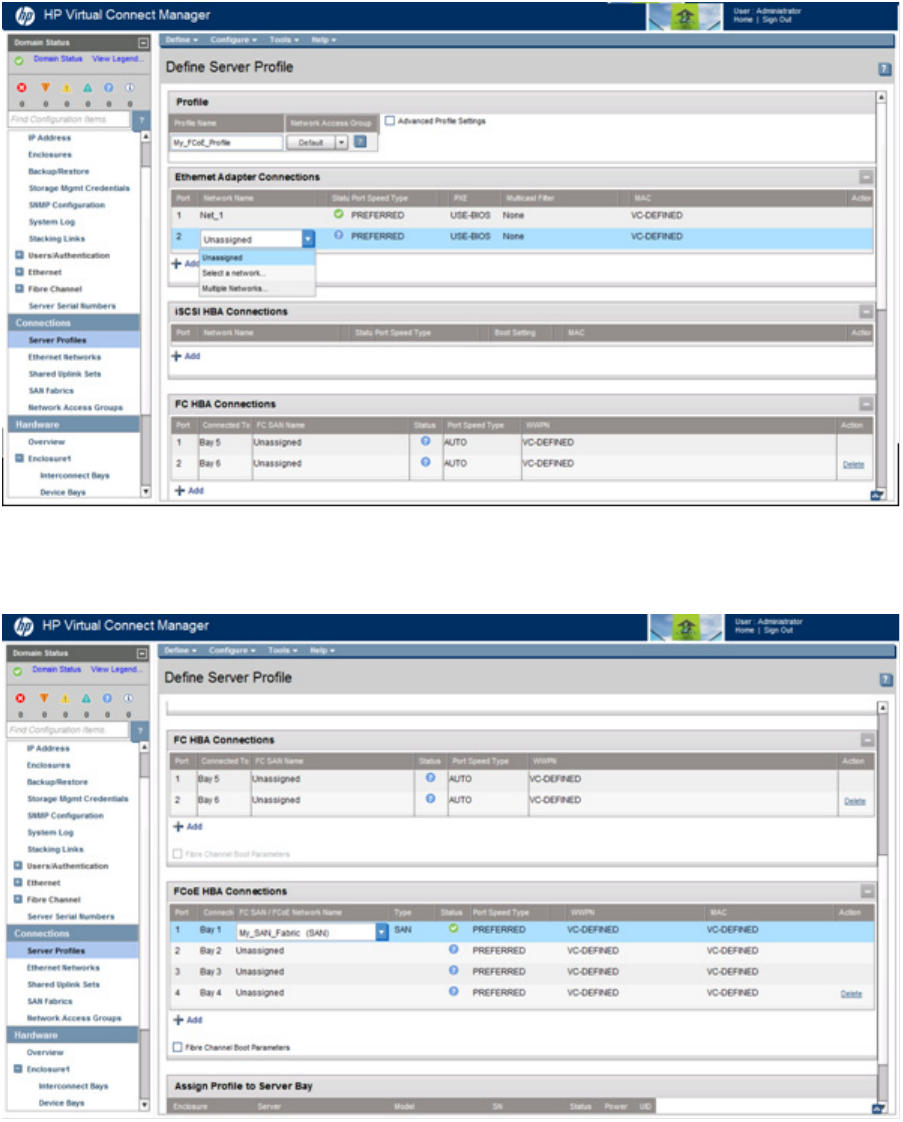Pick the Unassigned option in the open dropdown list

(x=257, y=258)
